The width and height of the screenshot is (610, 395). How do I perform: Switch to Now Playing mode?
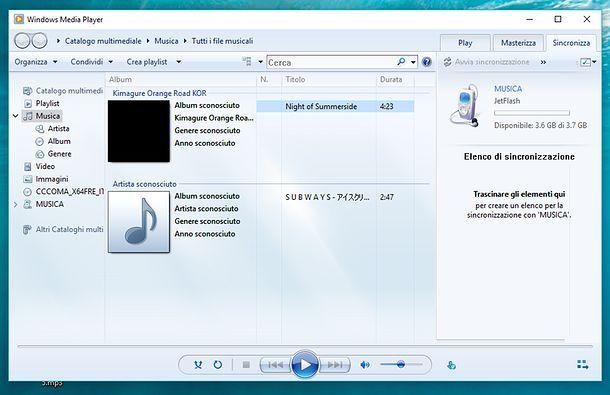pyautogui.click(x=582, y=365)
